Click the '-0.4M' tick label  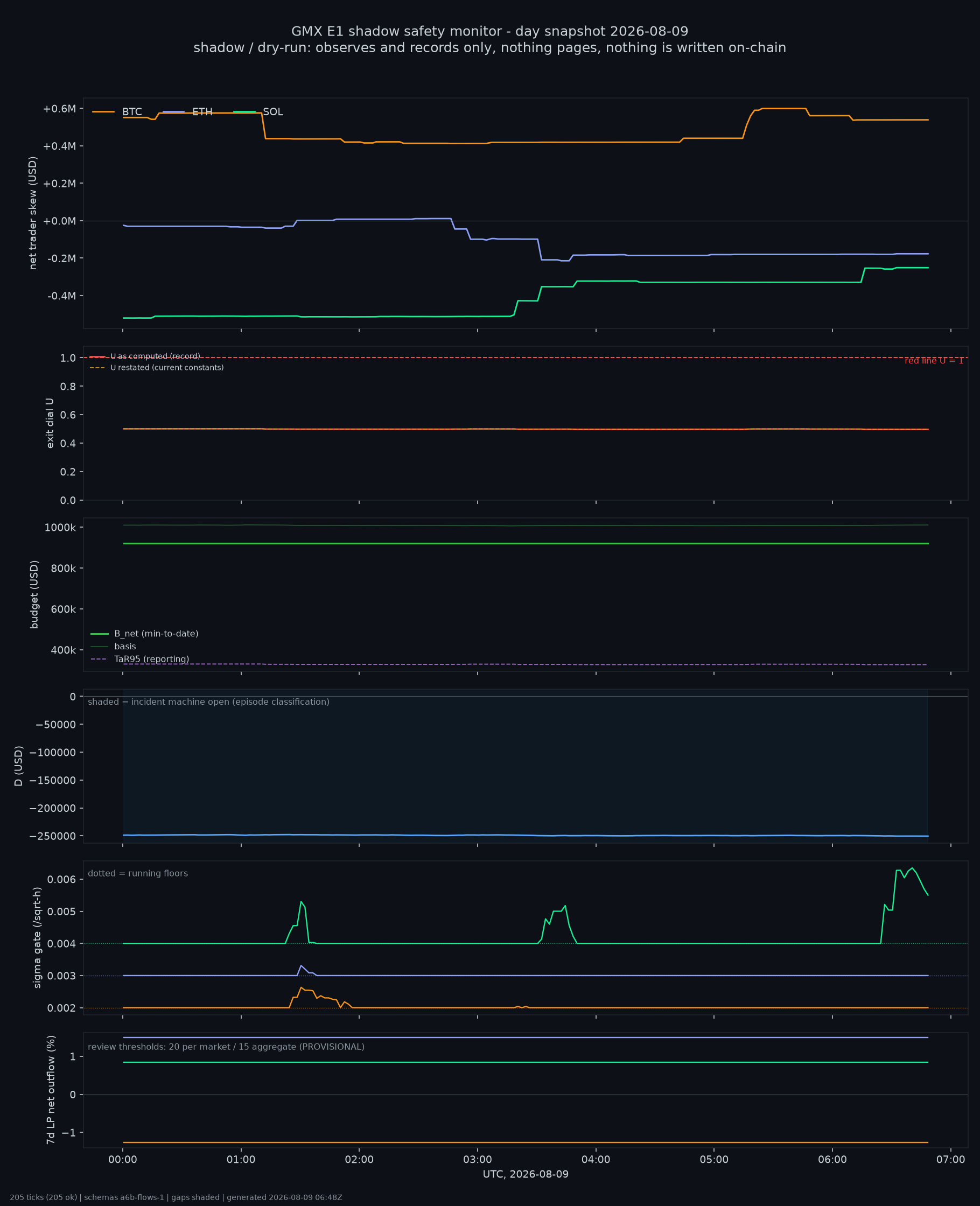[61, 296]
